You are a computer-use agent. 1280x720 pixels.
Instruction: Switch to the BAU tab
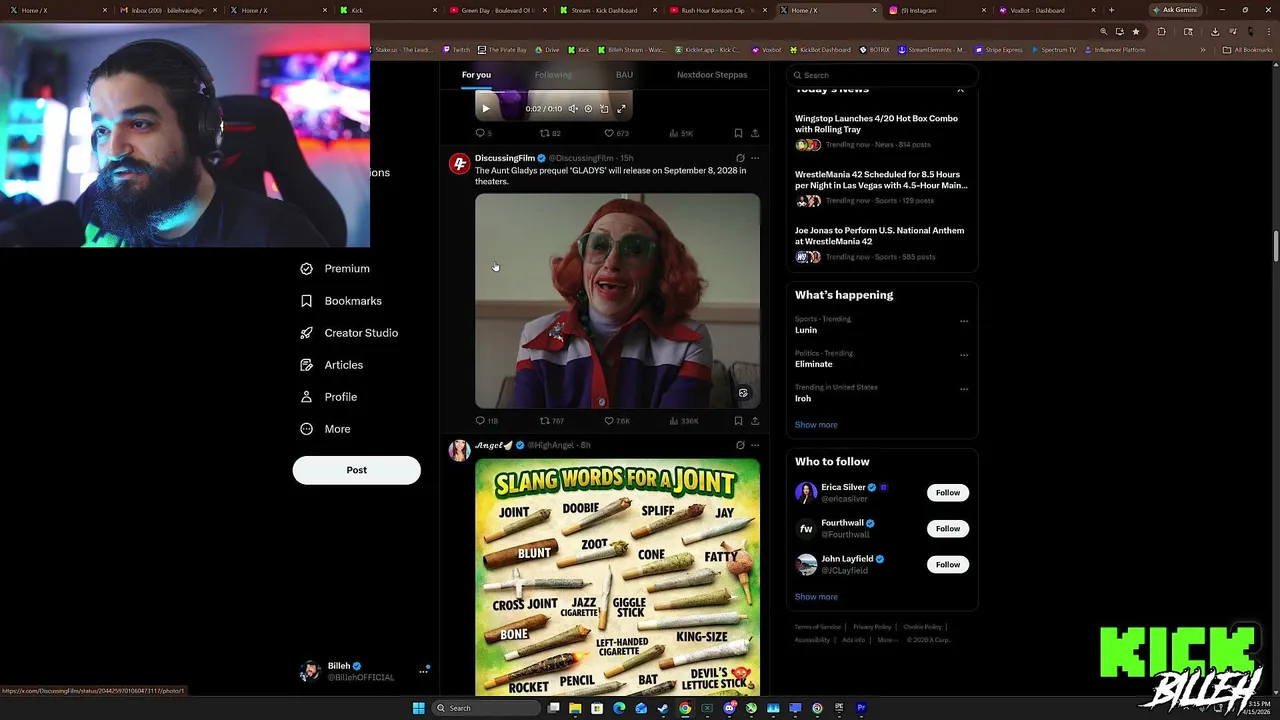(x=624, y=75)
